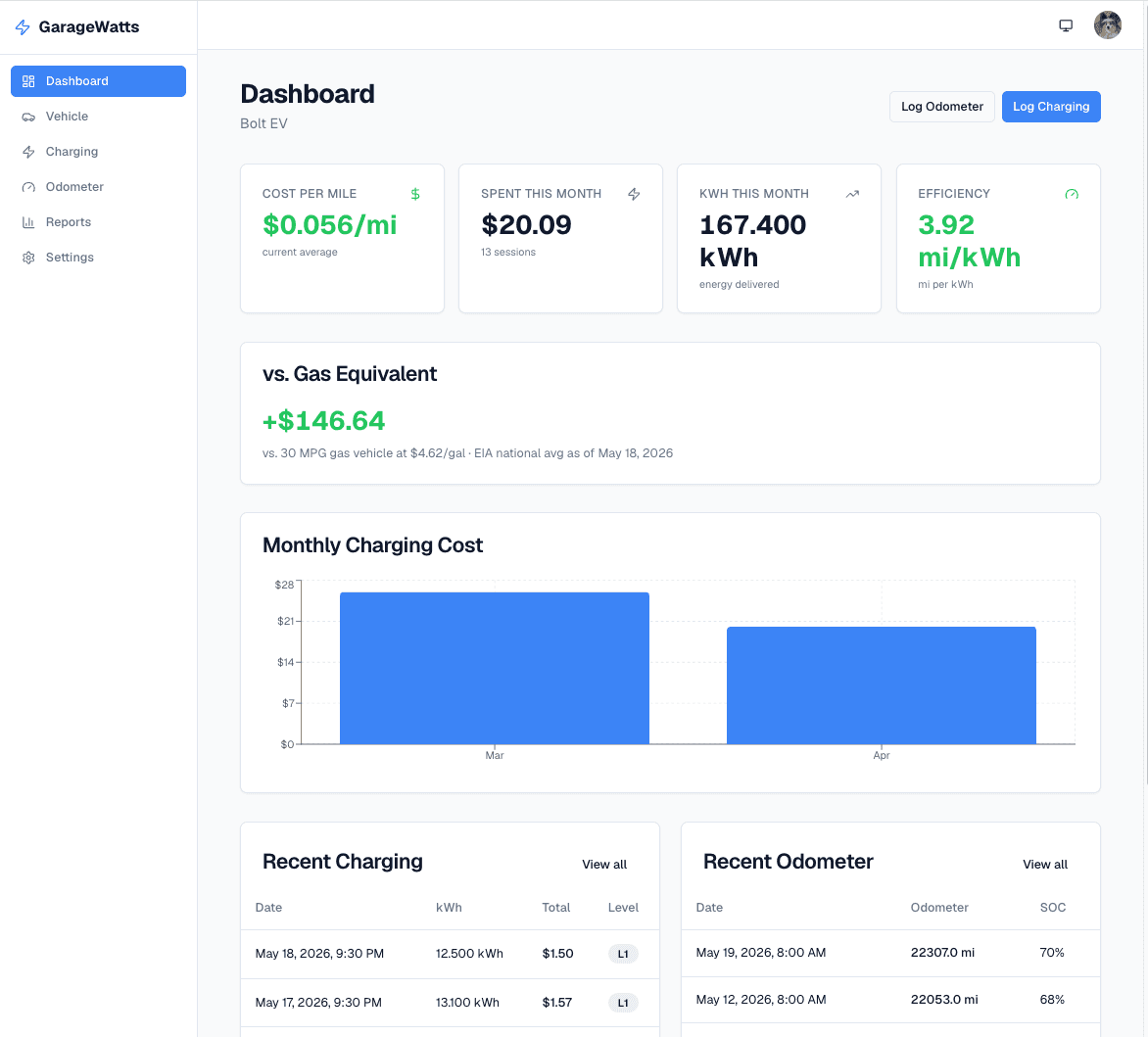Click the May 18, 2026, 9:30 PM charging row
Viewport: 1148px width, 1037px height.
pyautogui.click(x=450, y=954)
